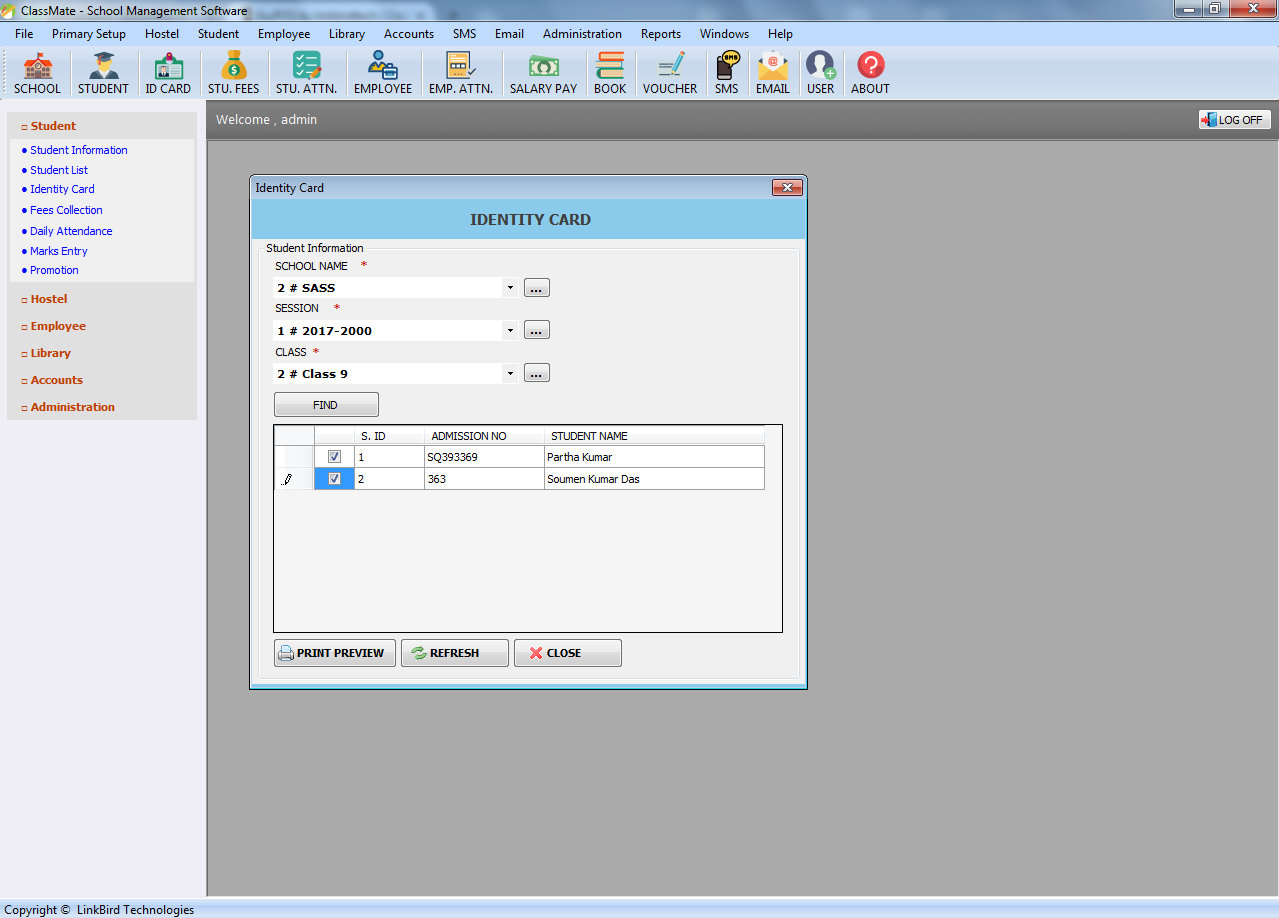
Task: Click the STU. FEES money bag icon
Action: tap(232, 71)
